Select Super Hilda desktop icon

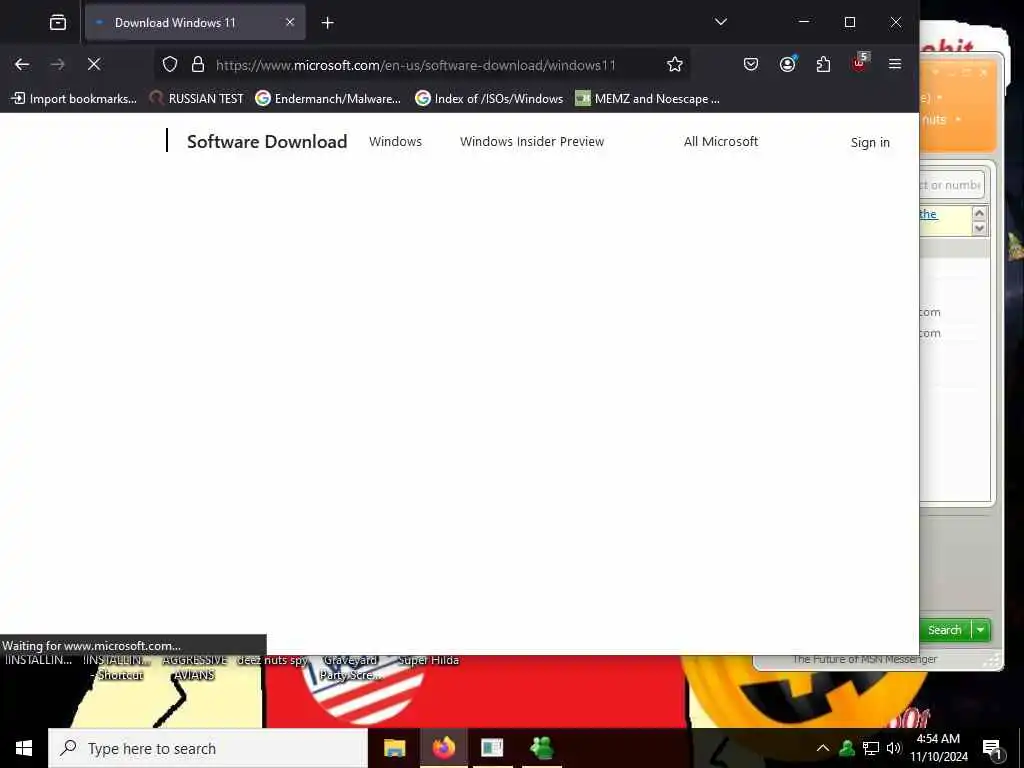coord(428,660)
